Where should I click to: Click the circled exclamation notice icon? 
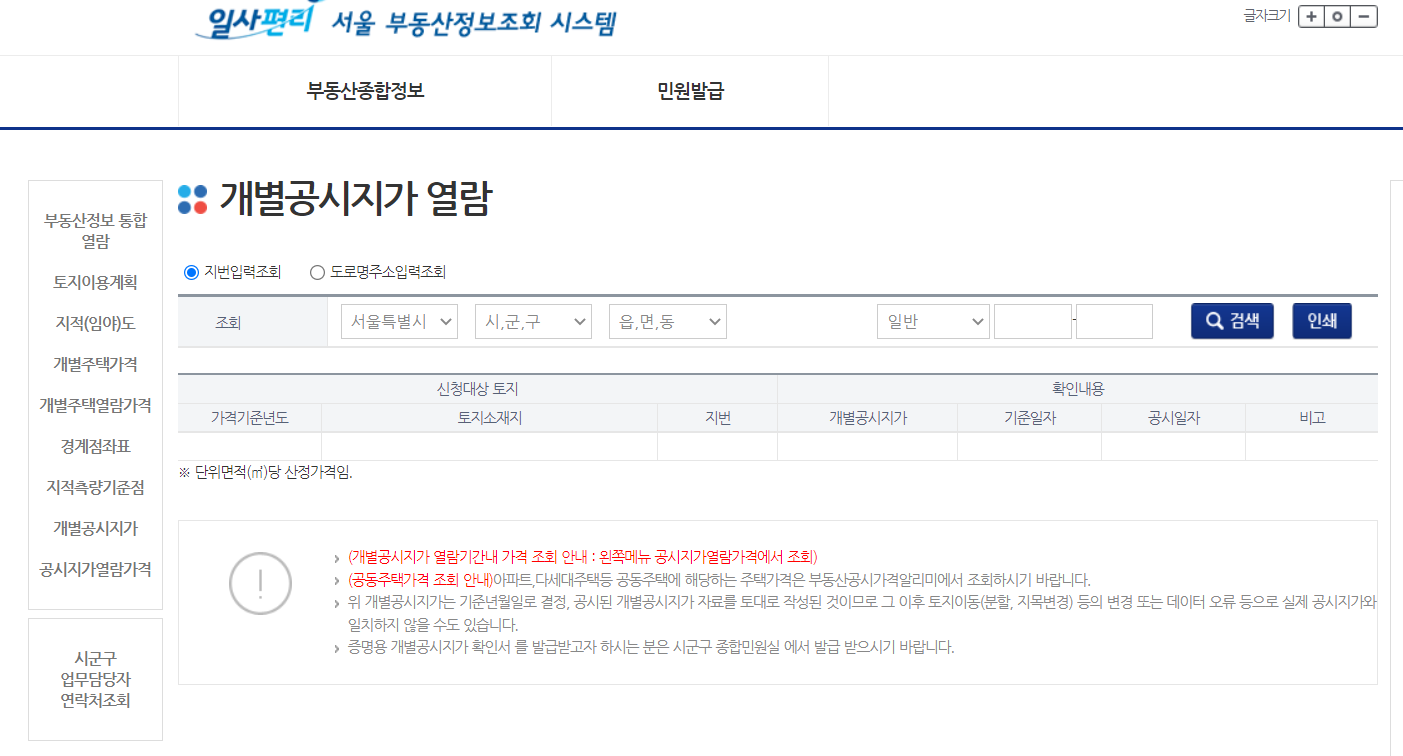pos(260,583)
